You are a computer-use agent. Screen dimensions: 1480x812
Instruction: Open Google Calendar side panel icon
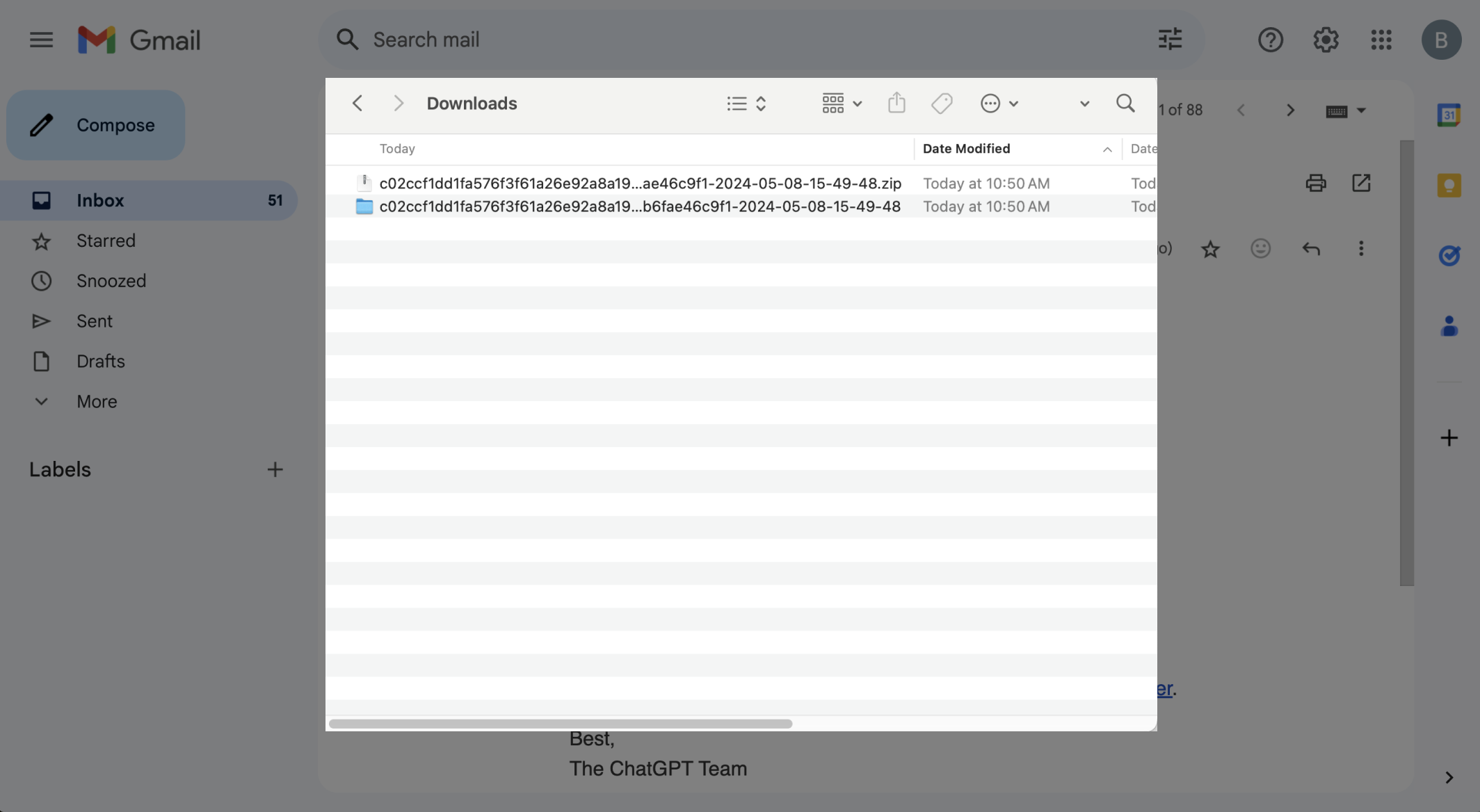[1449, 115]
